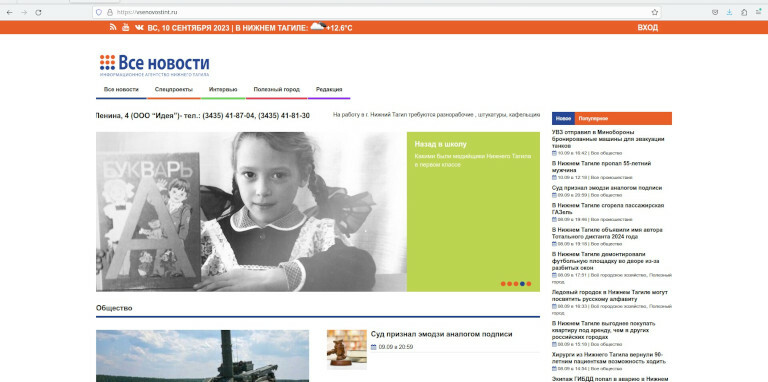
Task: Open the Назад в школу slide headline
Action: click(440, 144)
